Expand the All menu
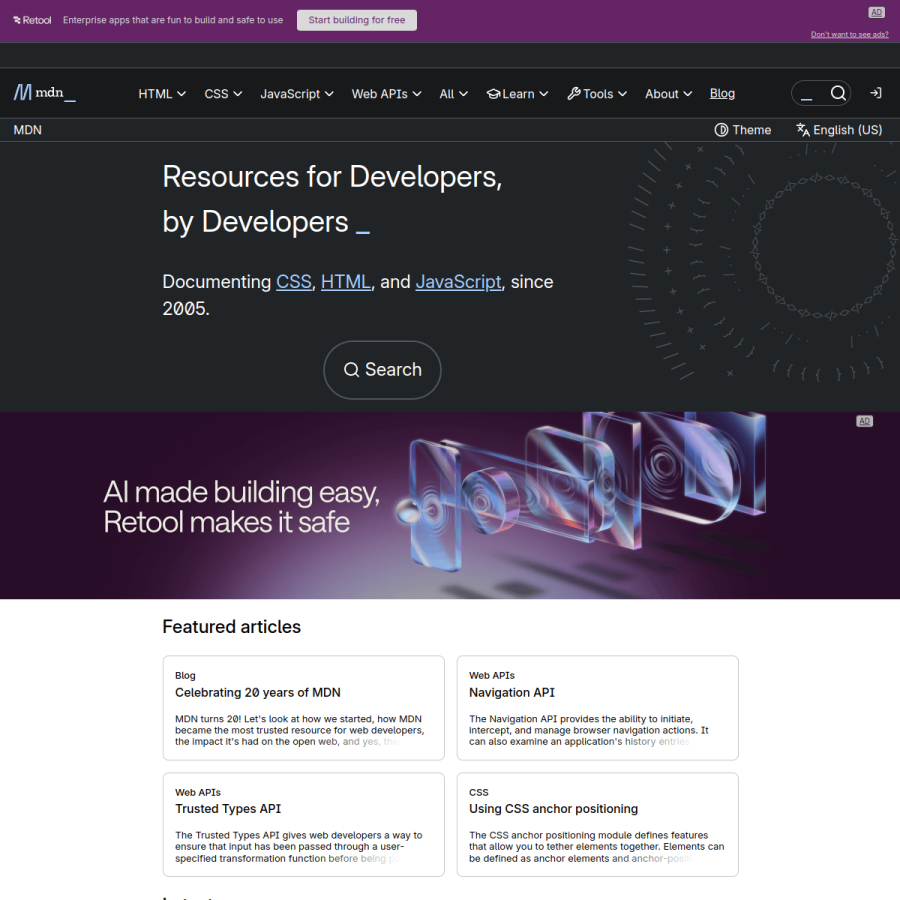The width and height of the screenshot is (900, 900). (x=453, y=94)
